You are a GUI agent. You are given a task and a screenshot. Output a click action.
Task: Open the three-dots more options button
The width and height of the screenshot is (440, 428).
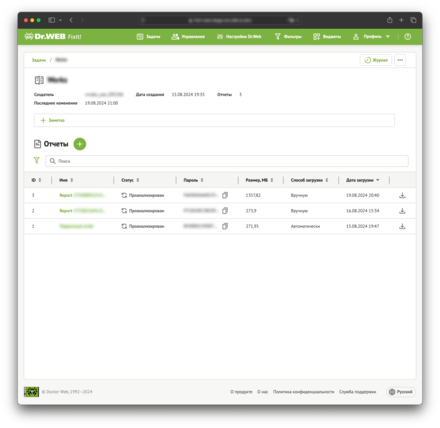(400, 60)
